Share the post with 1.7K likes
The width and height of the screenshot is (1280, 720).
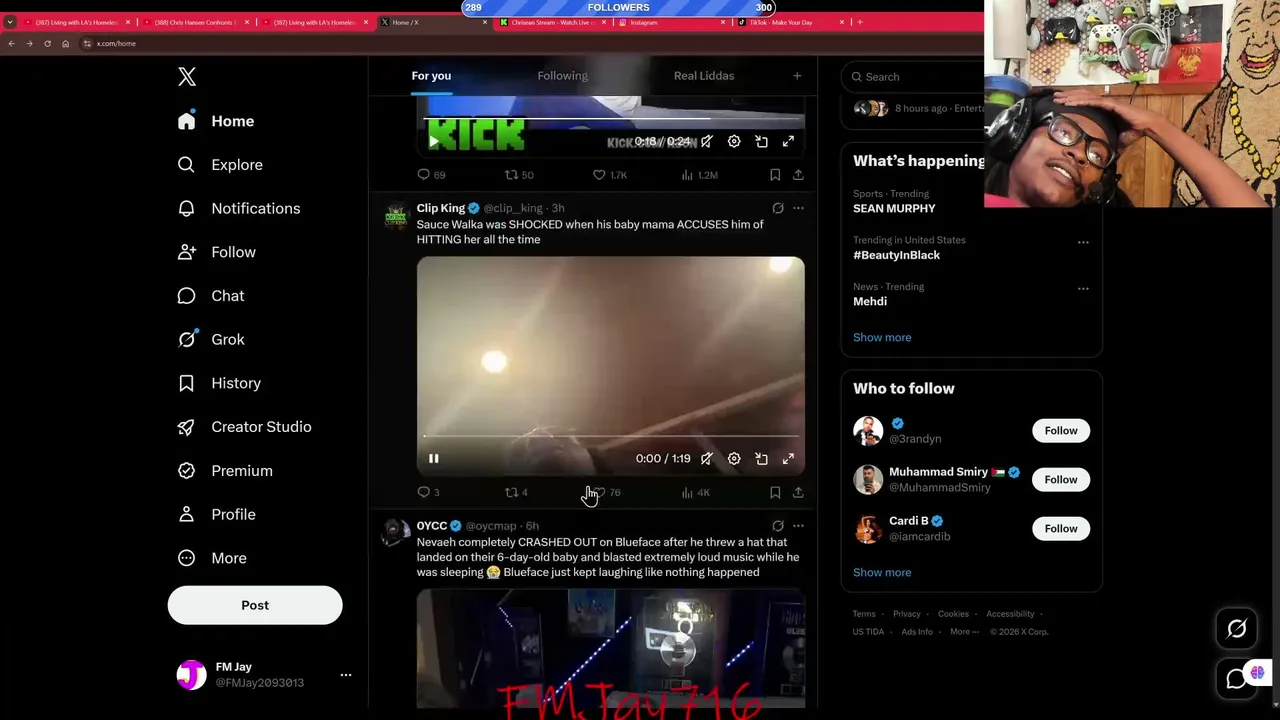[x=798, y=175]
